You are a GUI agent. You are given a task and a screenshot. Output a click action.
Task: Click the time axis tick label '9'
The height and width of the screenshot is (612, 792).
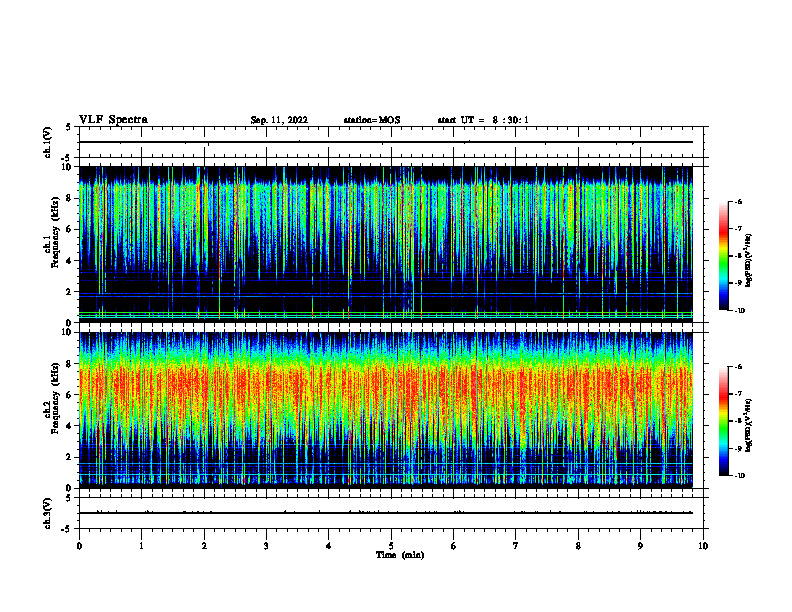tap(640, 546)
